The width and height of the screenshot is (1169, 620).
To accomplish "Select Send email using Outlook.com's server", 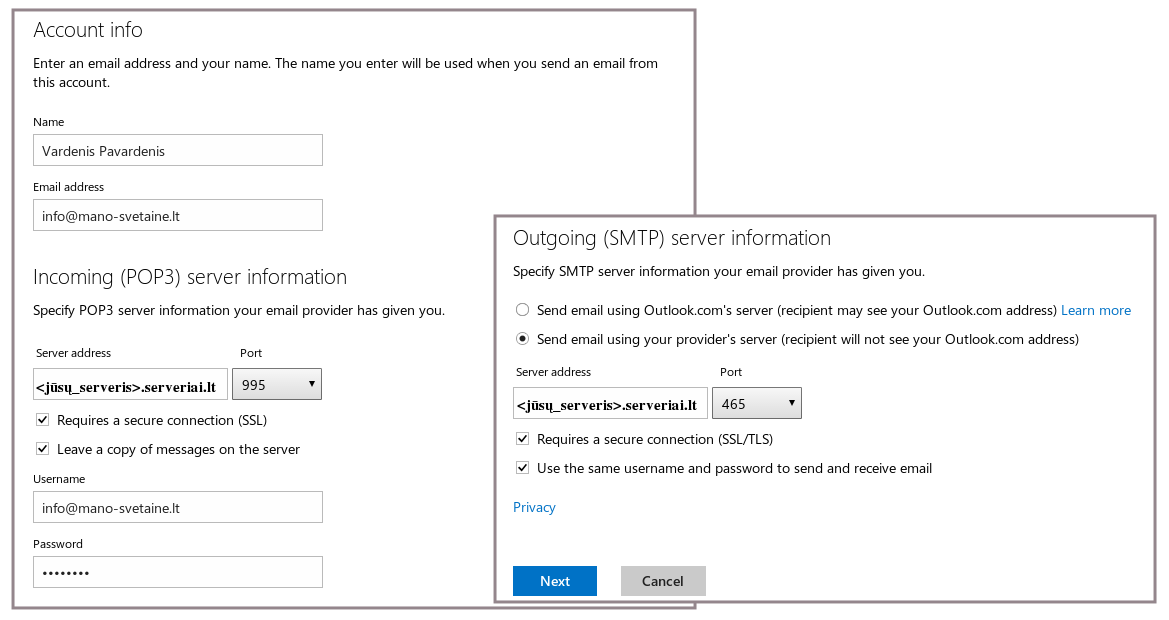I will [522, 310].
